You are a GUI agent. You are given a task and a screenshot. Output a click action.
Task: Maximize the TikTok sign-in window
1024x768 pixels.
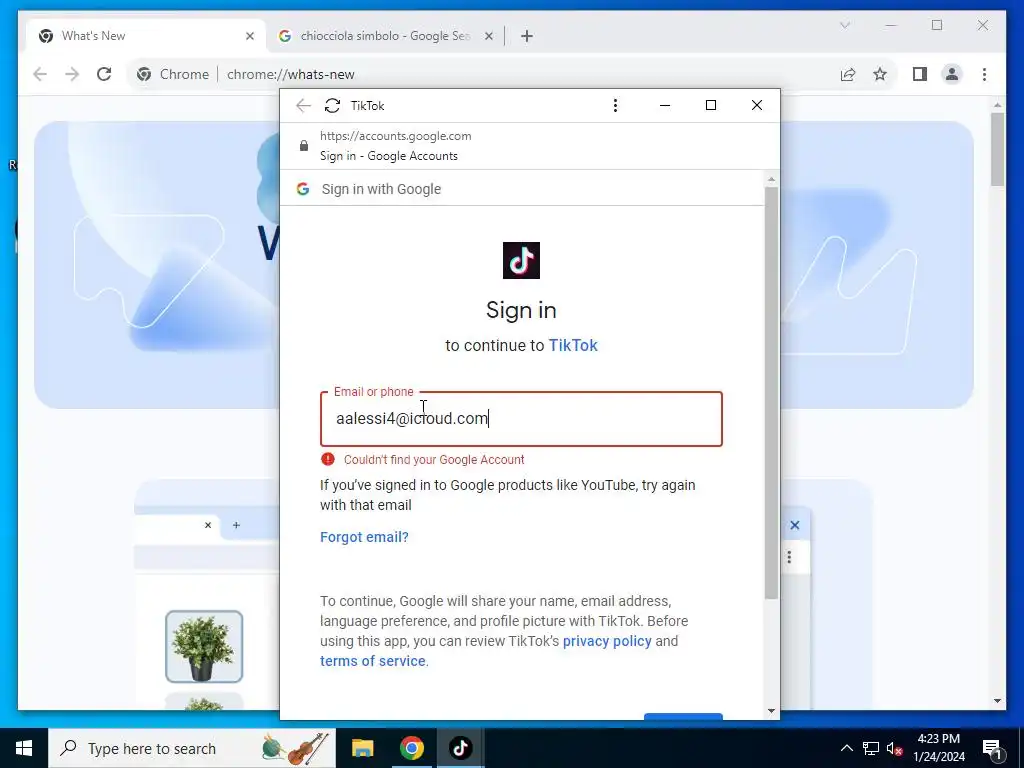pos(711,106)
